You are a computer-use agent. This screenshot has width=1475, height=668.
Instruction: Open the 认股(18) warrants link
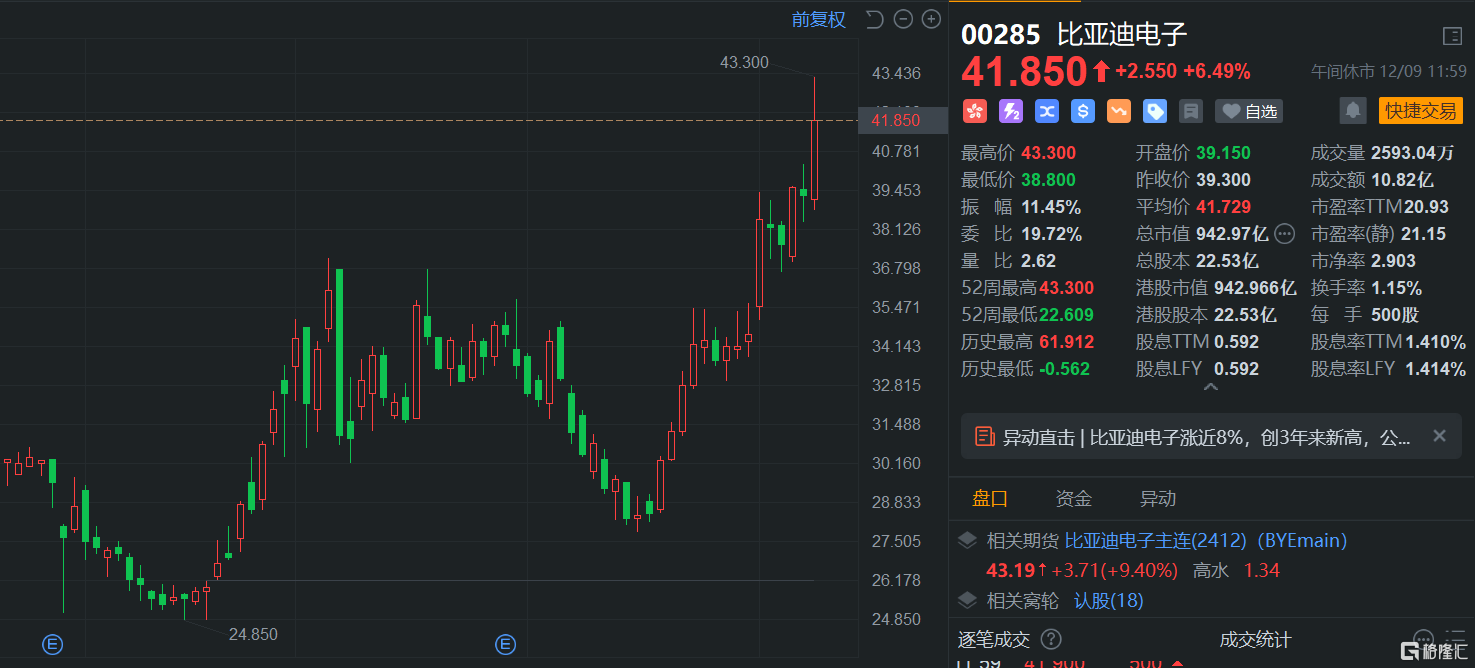pyautogui.click(x=1108, y=601)
